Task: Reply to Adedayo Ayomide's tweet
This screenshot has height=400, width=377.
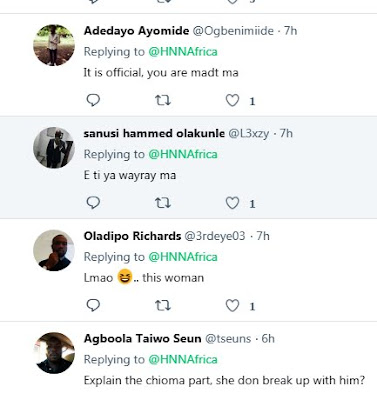Action: tap(93, 100)
